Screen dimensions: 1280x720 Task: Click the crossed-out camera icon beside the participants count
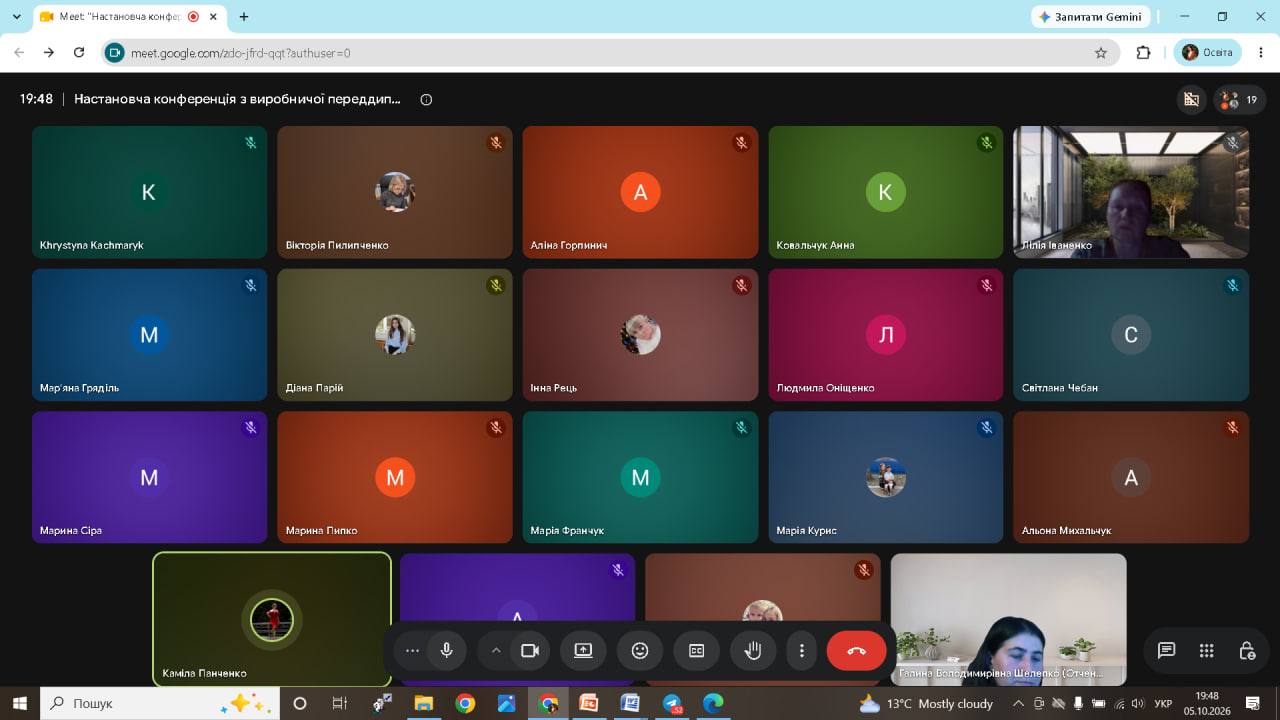pyautogui.click(x=1191, y=100)
